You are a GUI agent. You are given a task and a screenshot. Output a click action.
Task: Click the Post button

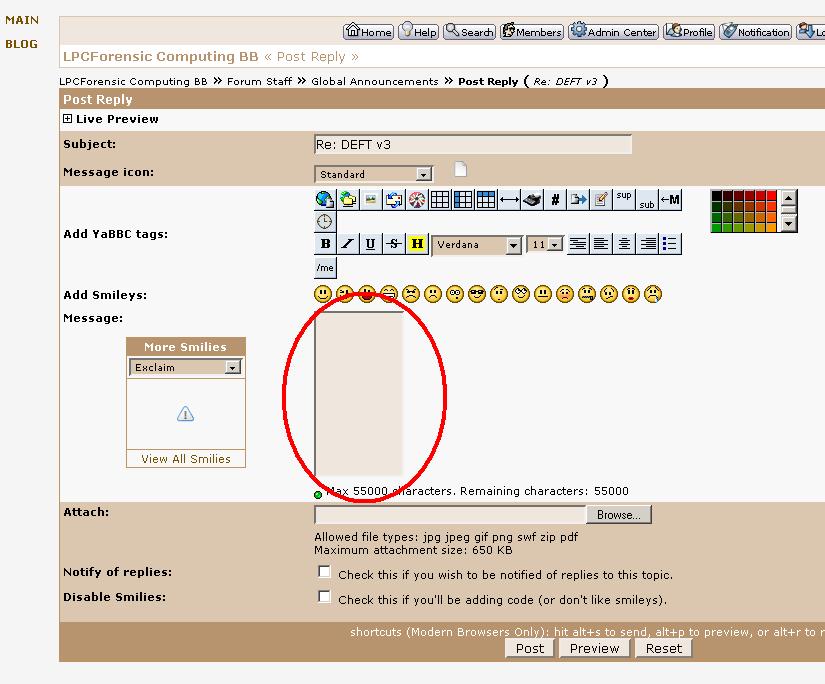coord(529,648)
